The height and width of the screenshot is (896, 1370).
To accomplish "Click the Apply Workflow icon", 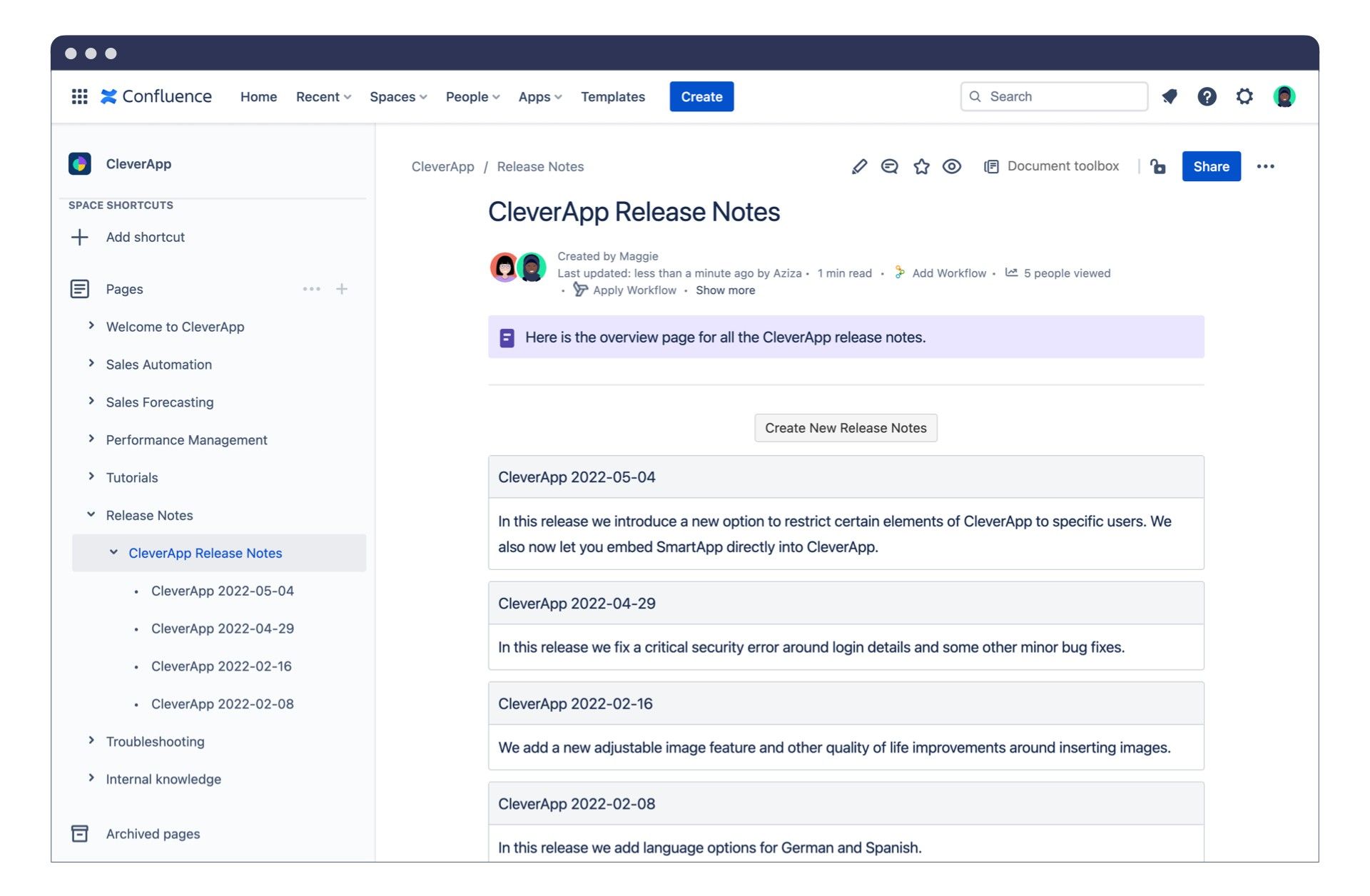I will point(580,289).
